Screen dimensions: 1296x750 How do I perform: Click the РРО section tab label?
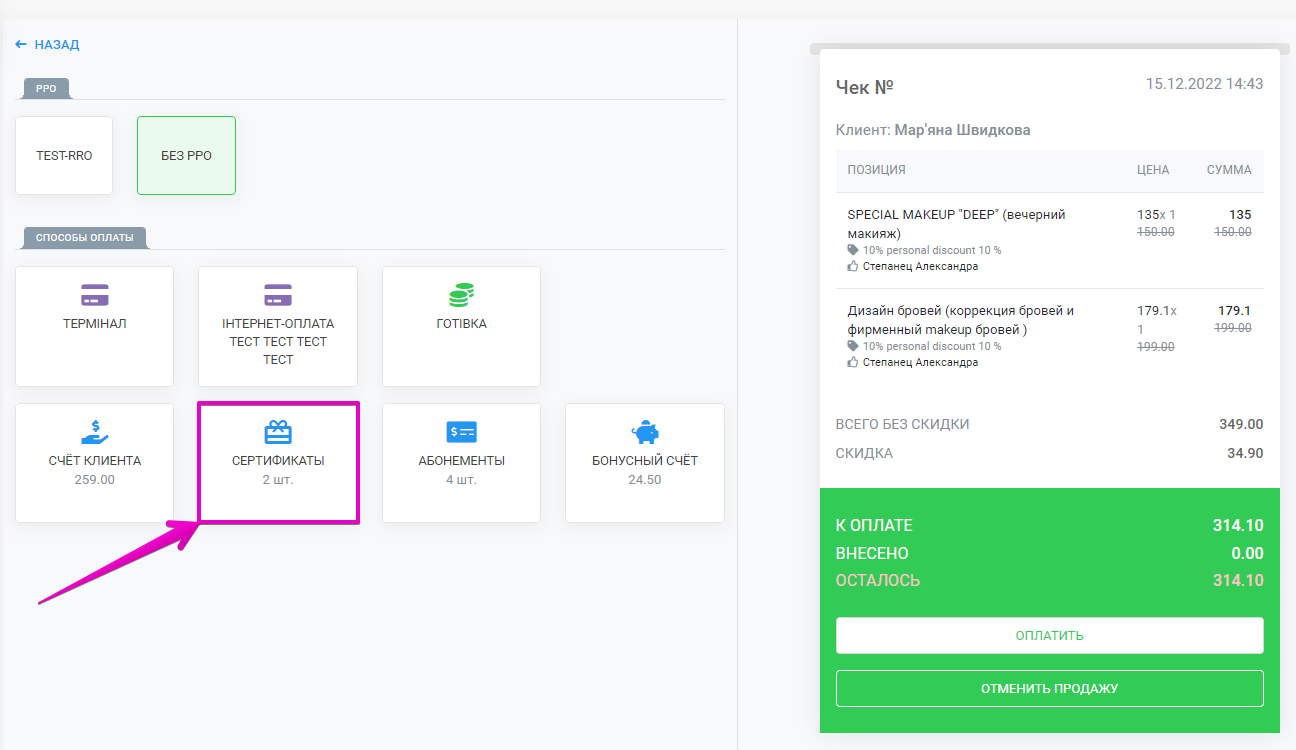pos(46,89)
